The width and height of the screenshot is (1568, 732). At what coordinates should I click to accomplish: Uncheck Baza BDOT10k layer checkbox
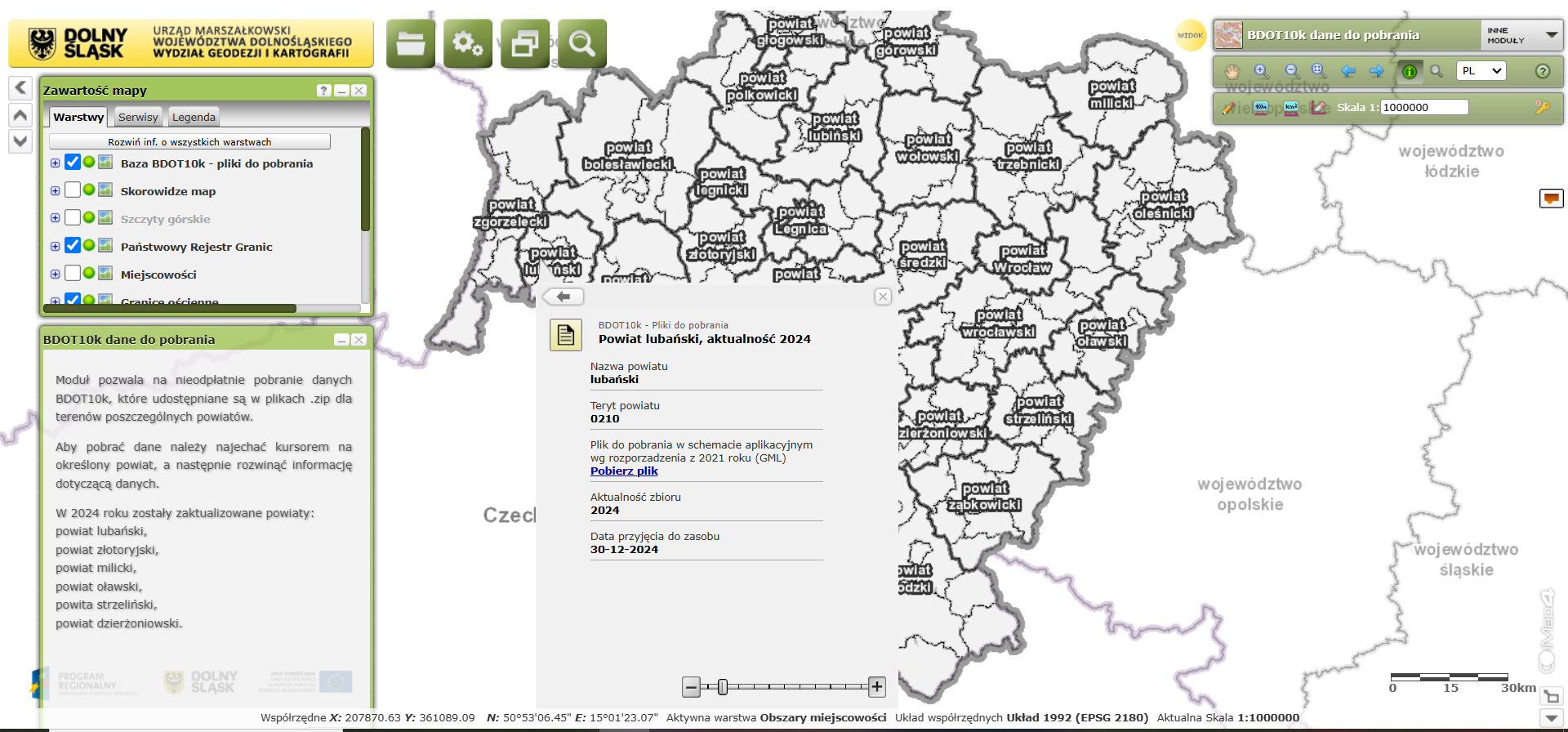tap(73, 163)
